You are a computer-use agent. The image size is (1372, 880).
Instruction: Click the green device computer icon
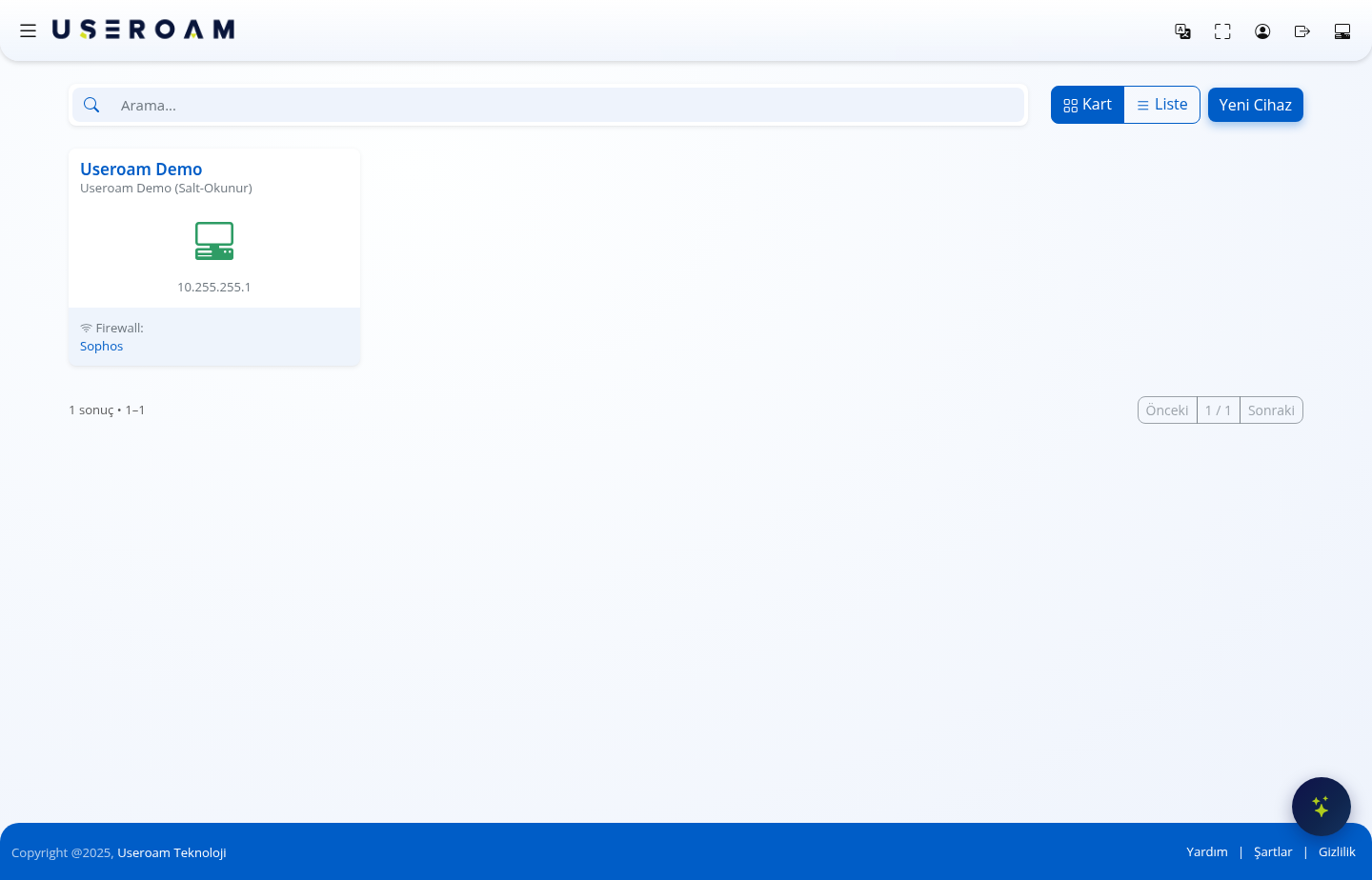(x=214, y=241)
